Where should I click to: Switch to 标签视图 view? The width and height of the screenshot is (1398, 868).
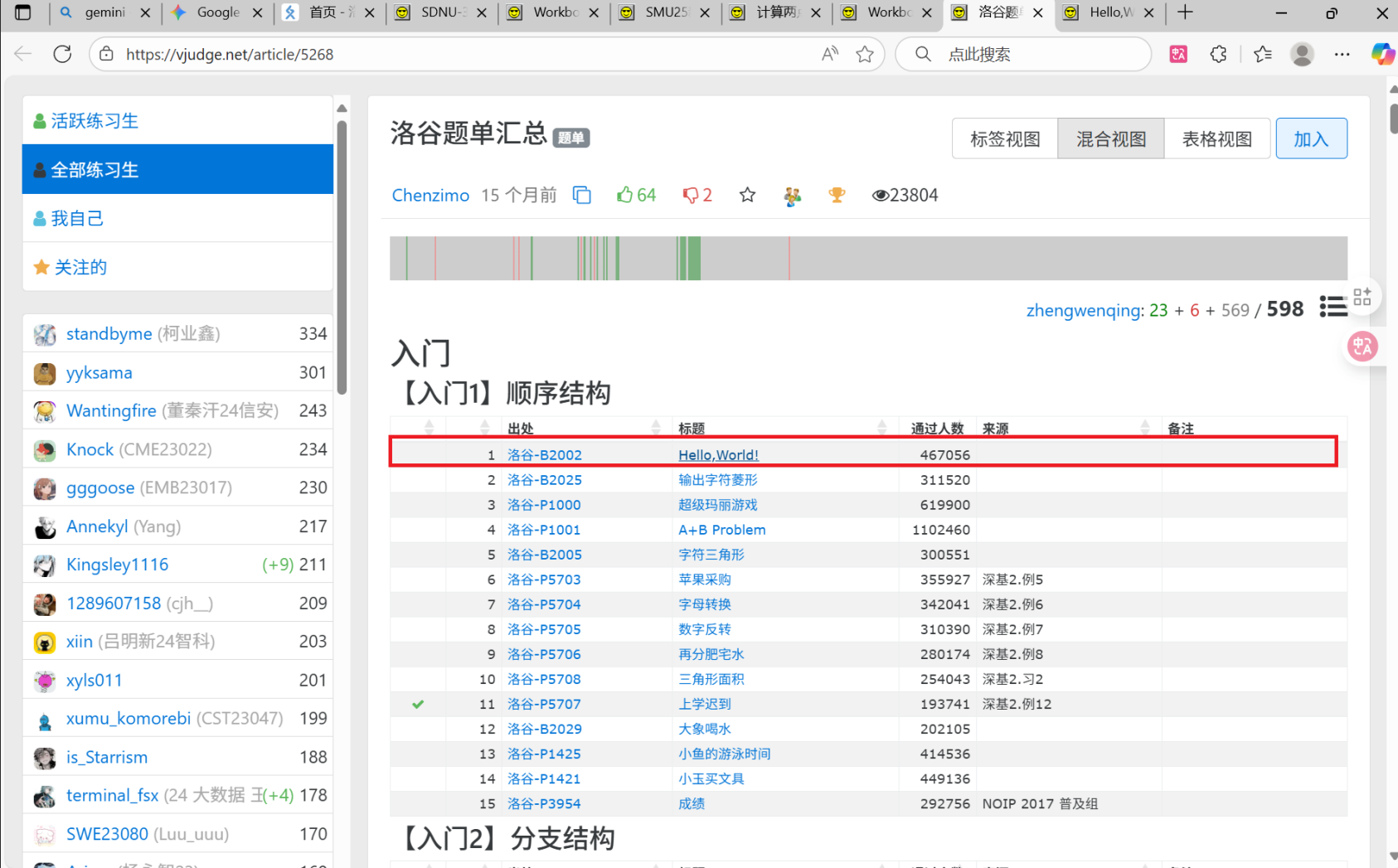tap(1005, 138)
